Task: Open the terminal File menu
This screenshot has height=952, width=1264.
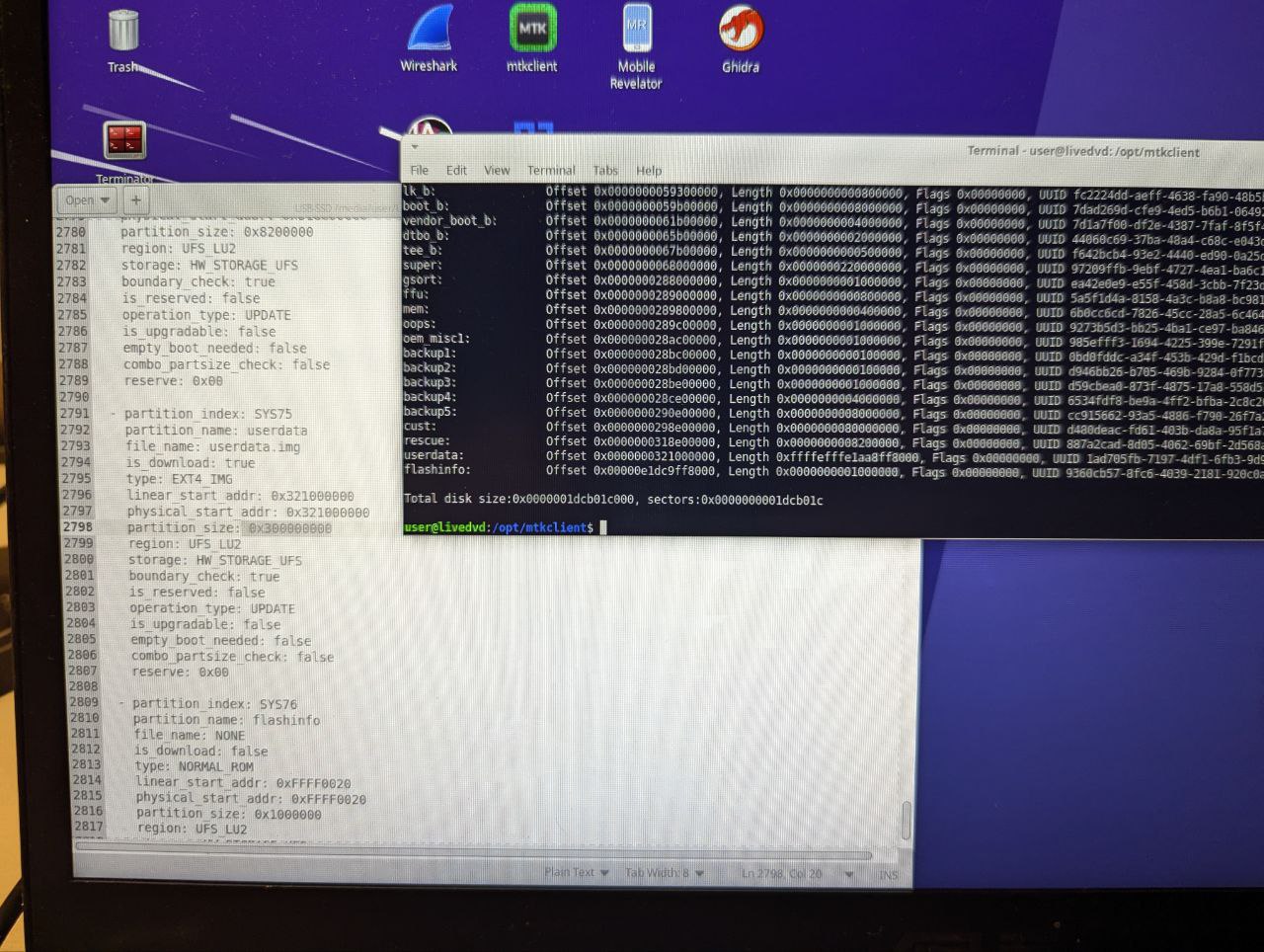Action: 420,170
